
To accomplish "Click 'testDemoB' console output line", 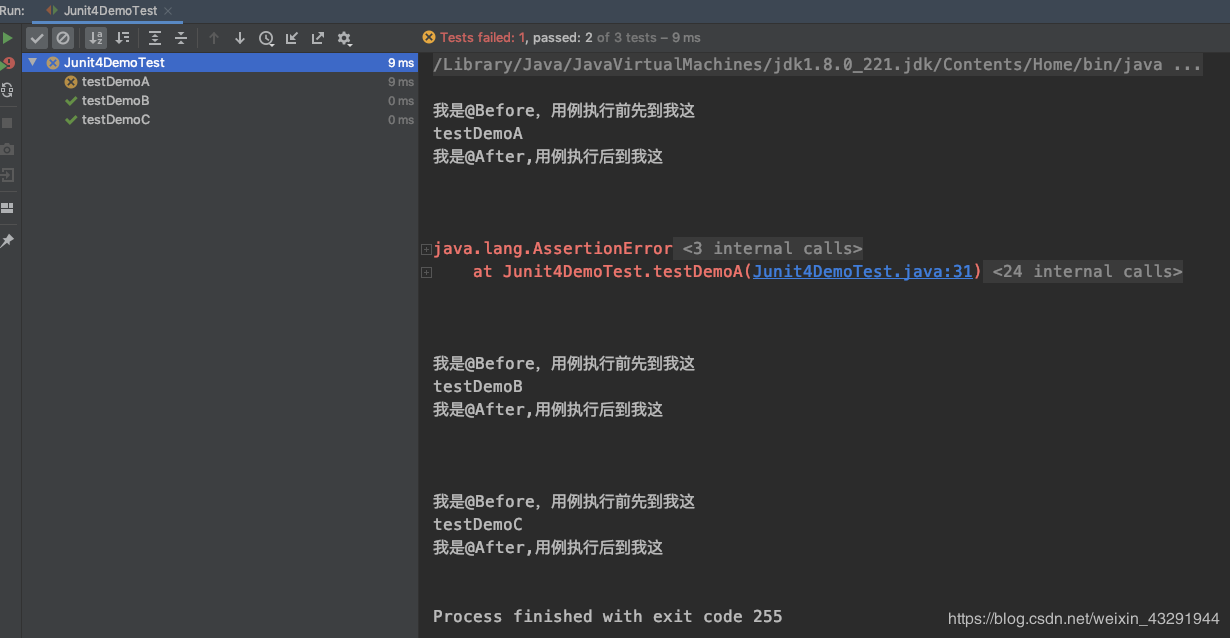I will click(478, 386).
